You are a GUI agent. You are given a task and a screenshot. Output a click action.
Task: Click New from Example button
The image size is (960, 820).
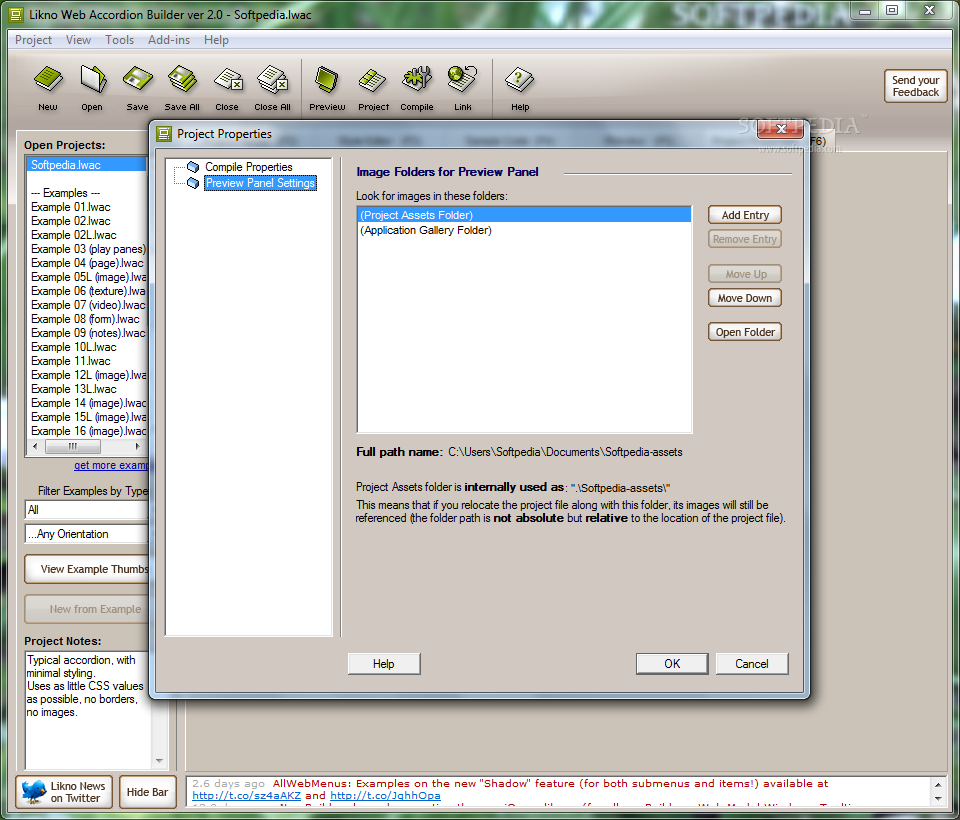click(x=86, y=609)
